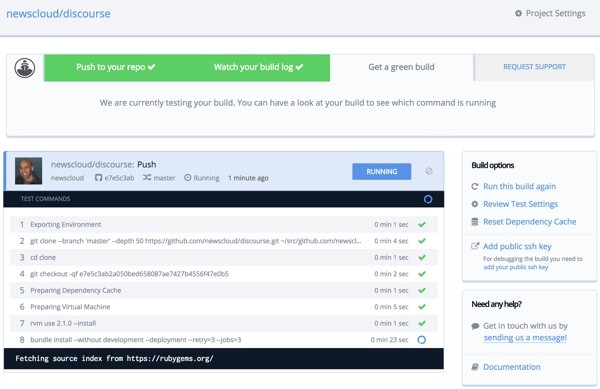Select the Get a green build step
Viewport: 600px width, 389px height.
(401, 67)
